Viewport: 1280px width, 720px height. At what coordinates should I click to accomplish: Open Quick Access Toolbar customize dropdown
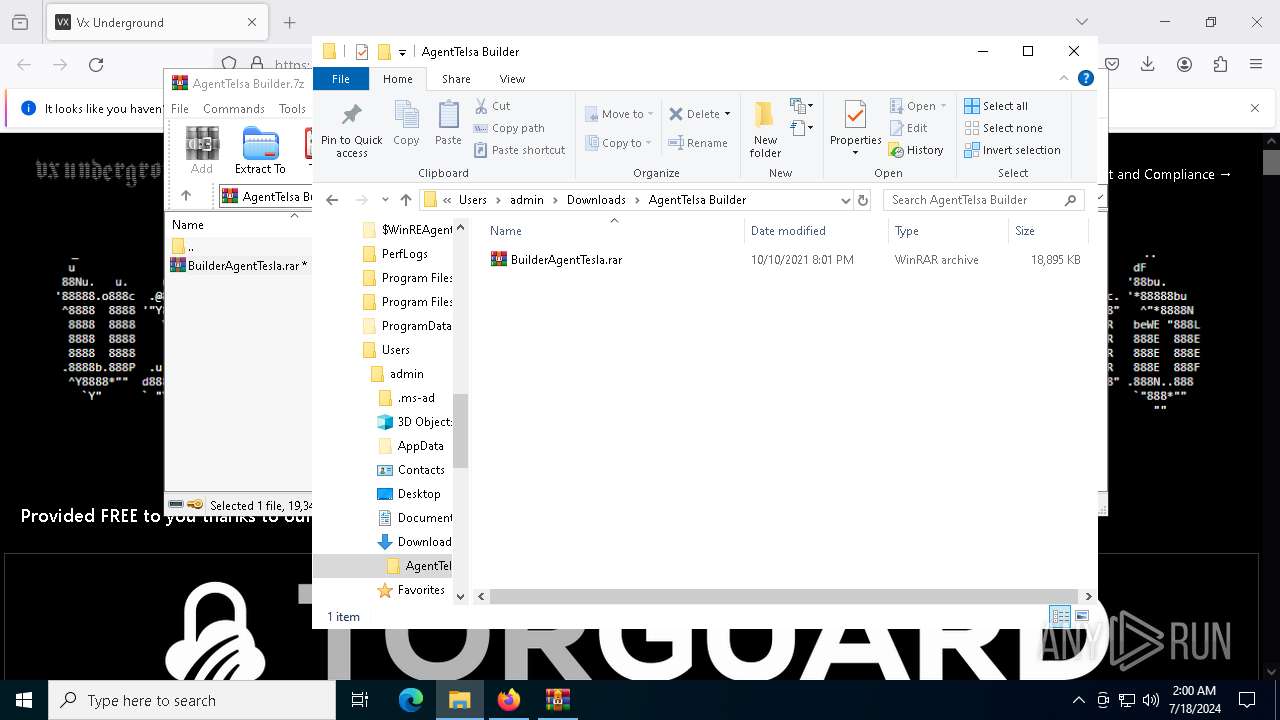(x=402, y=52)
